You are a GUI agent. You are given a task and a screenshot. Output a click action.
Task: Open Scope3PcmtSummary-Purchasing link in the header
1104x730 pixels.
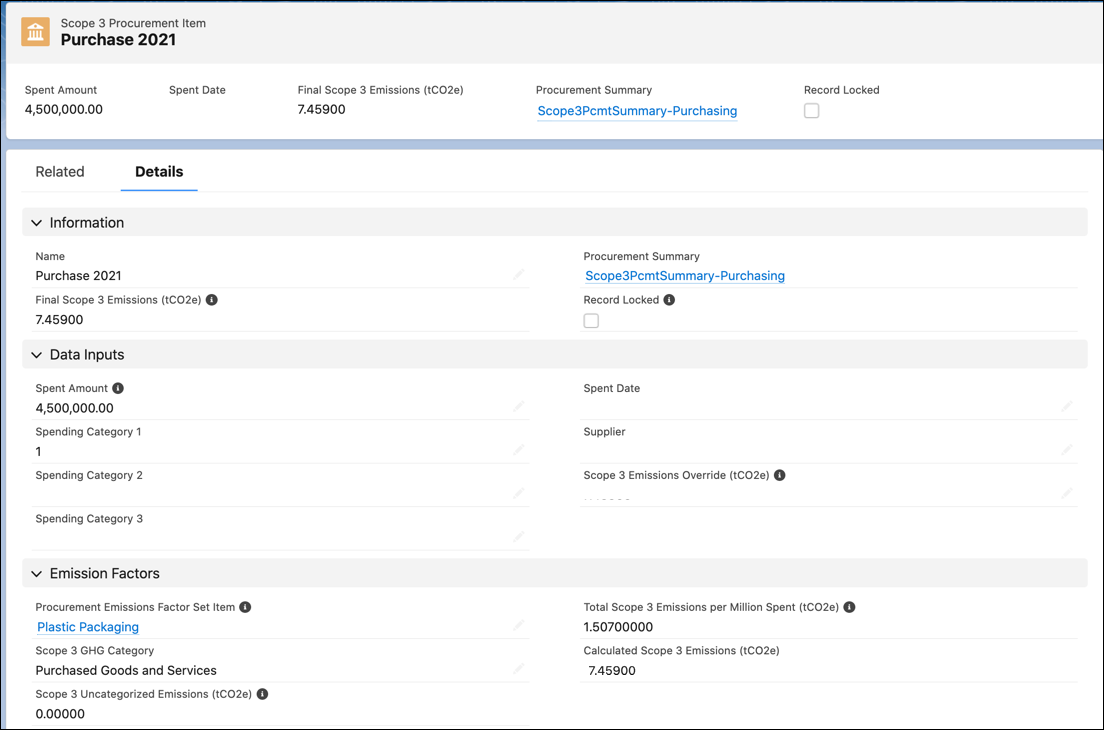click(x=637, y=111)
